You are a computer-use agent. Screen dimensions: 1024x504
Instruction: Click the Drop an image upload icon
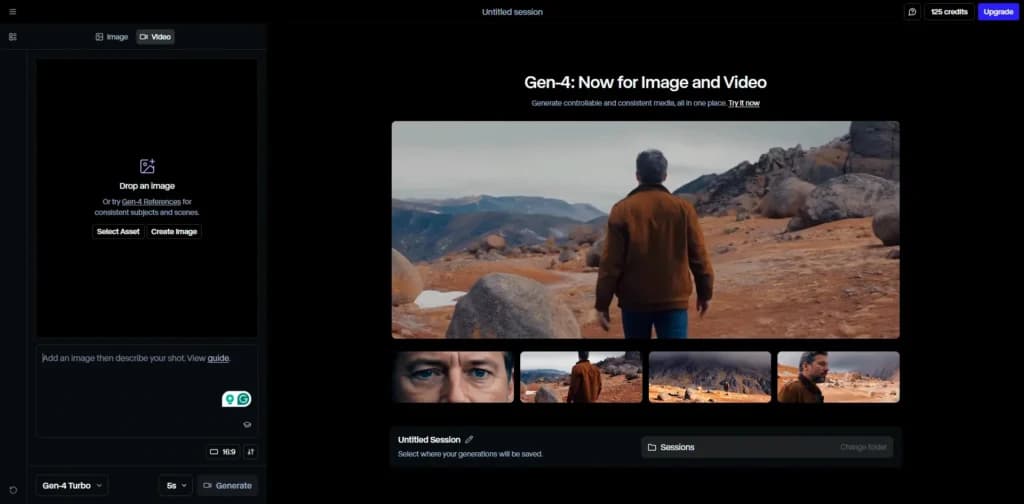pos(147,166)
